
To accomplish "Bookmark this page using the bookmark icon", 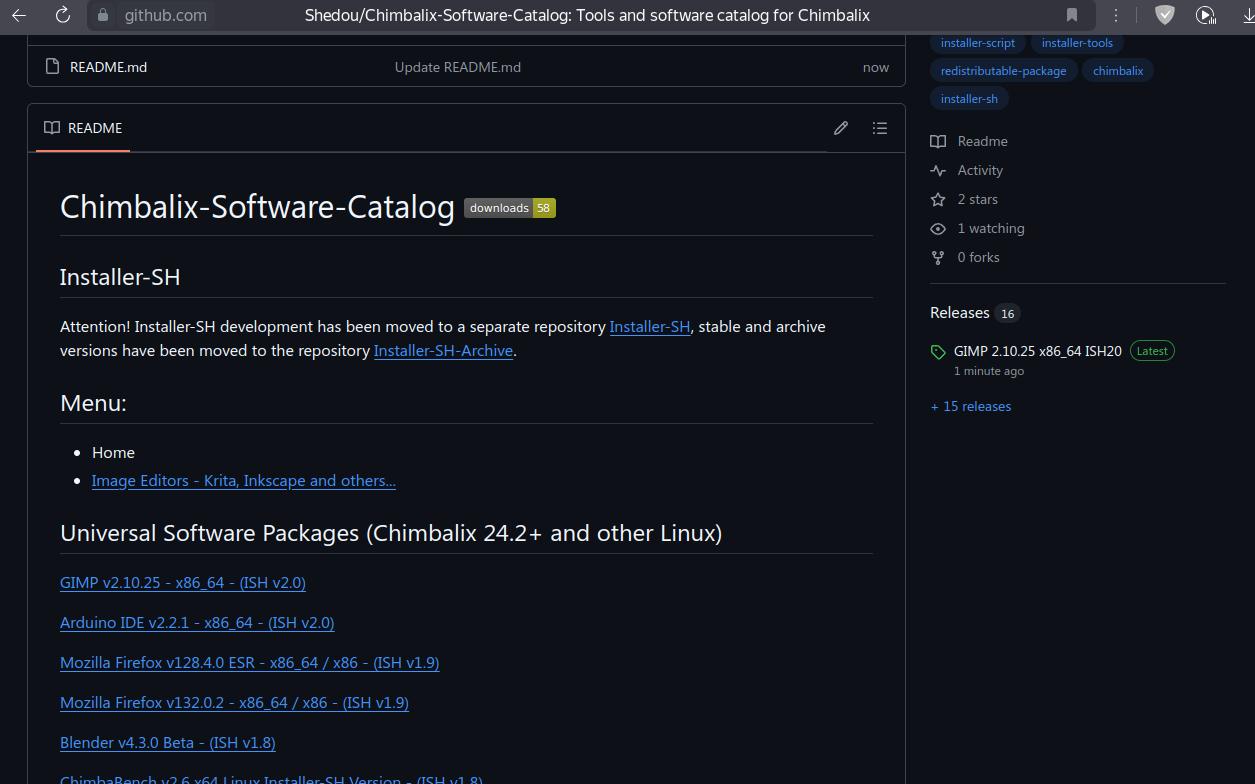I will [1072, 15].
